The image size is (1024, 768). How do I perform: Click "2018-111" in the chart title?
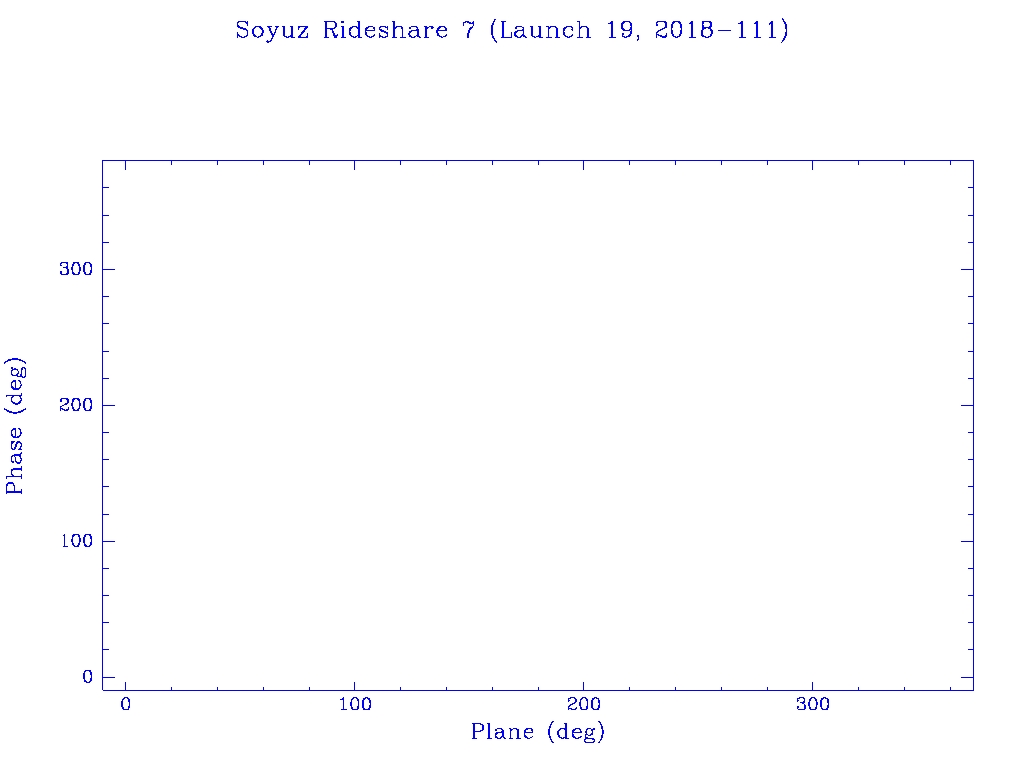tap(720, 31)
